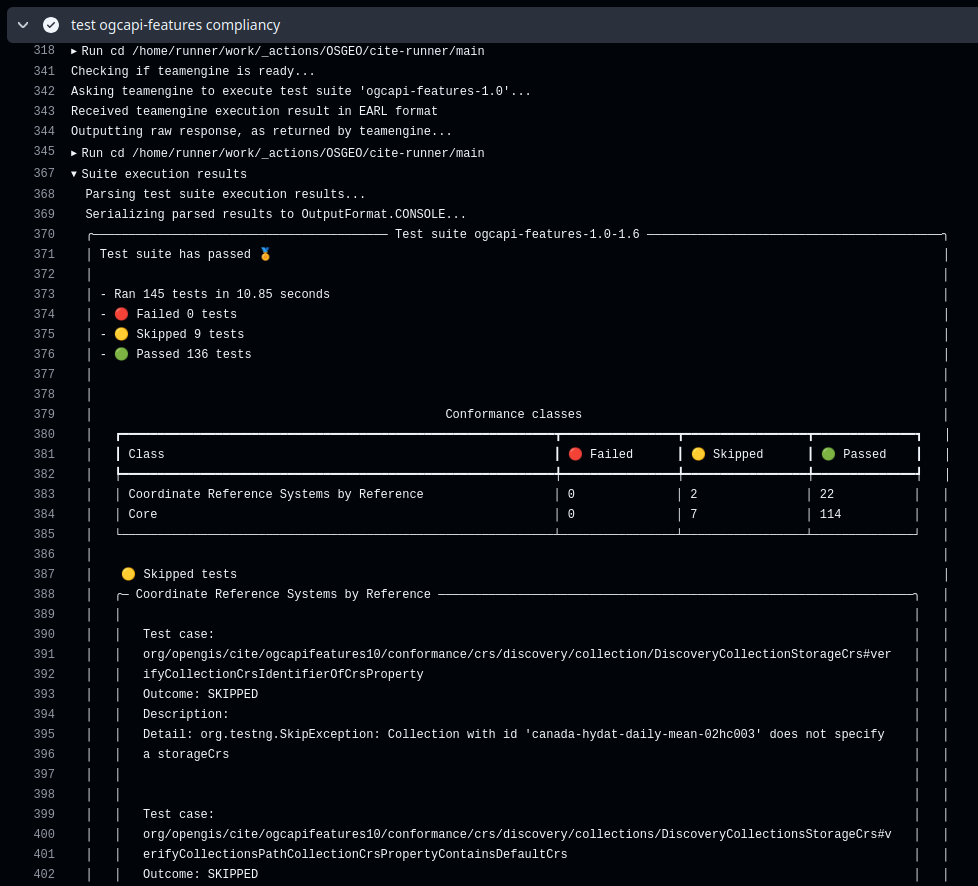Click 'Serializing parsed results to OutputFormat.CONSOLE...' line
This screenshot has height=886, width=978.
pos(276,214)
